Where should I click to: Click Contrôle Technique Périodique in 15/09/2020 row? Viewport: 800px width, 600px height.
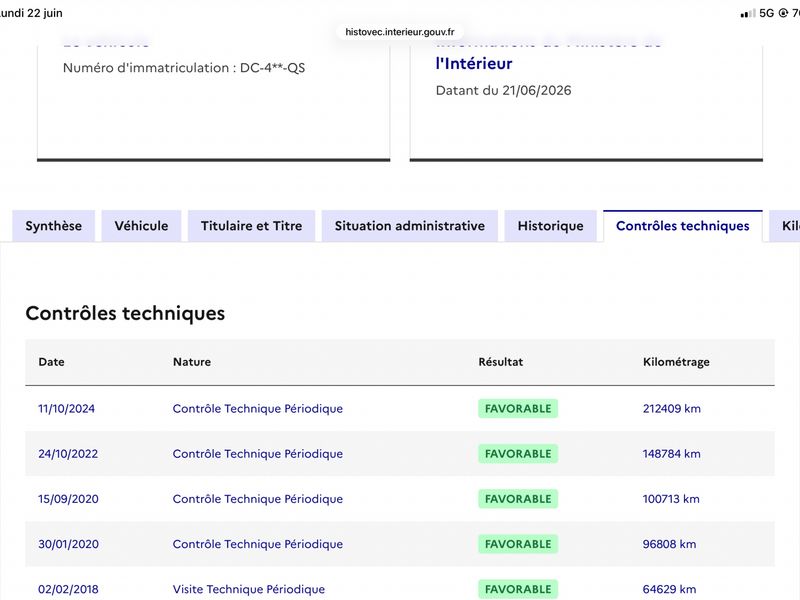[258, 499]
